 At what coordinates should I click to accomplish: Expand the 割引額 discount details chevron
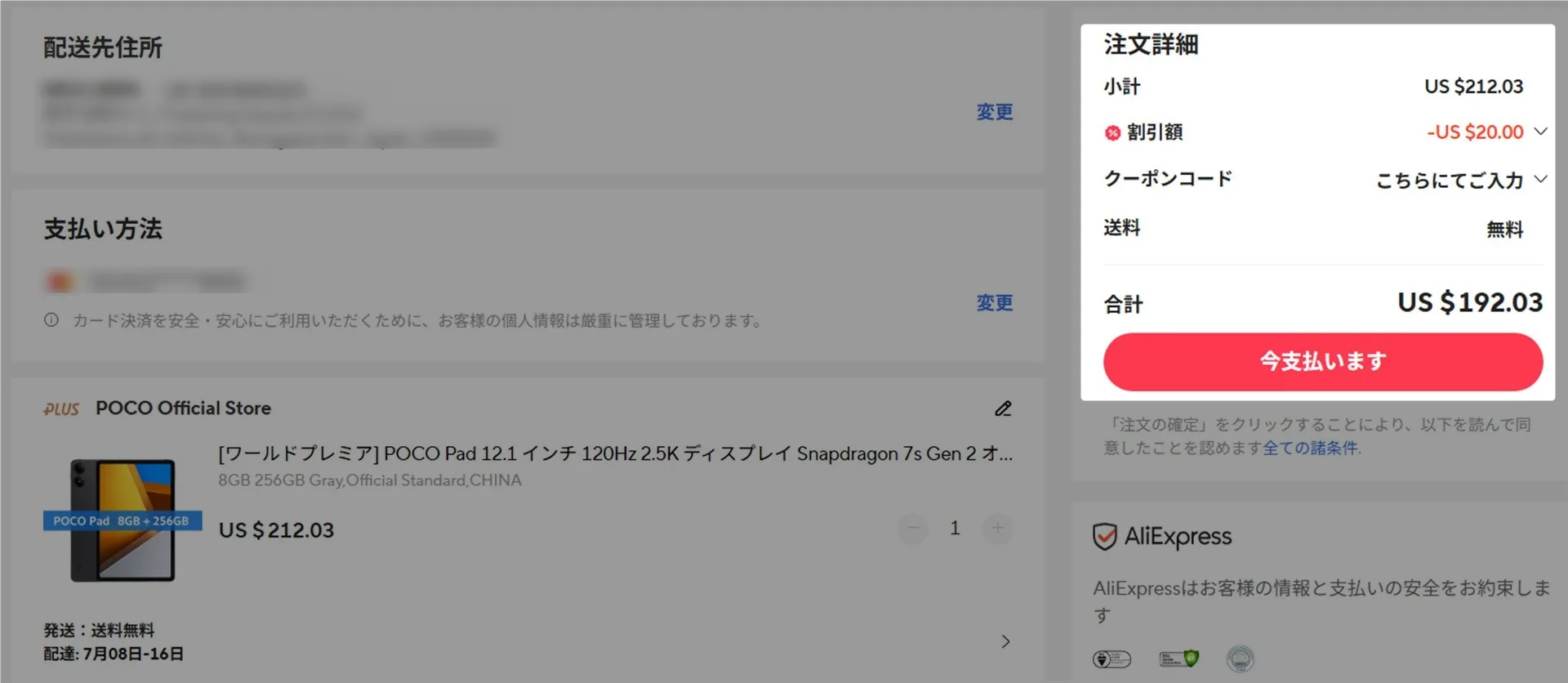point(1540,132)
